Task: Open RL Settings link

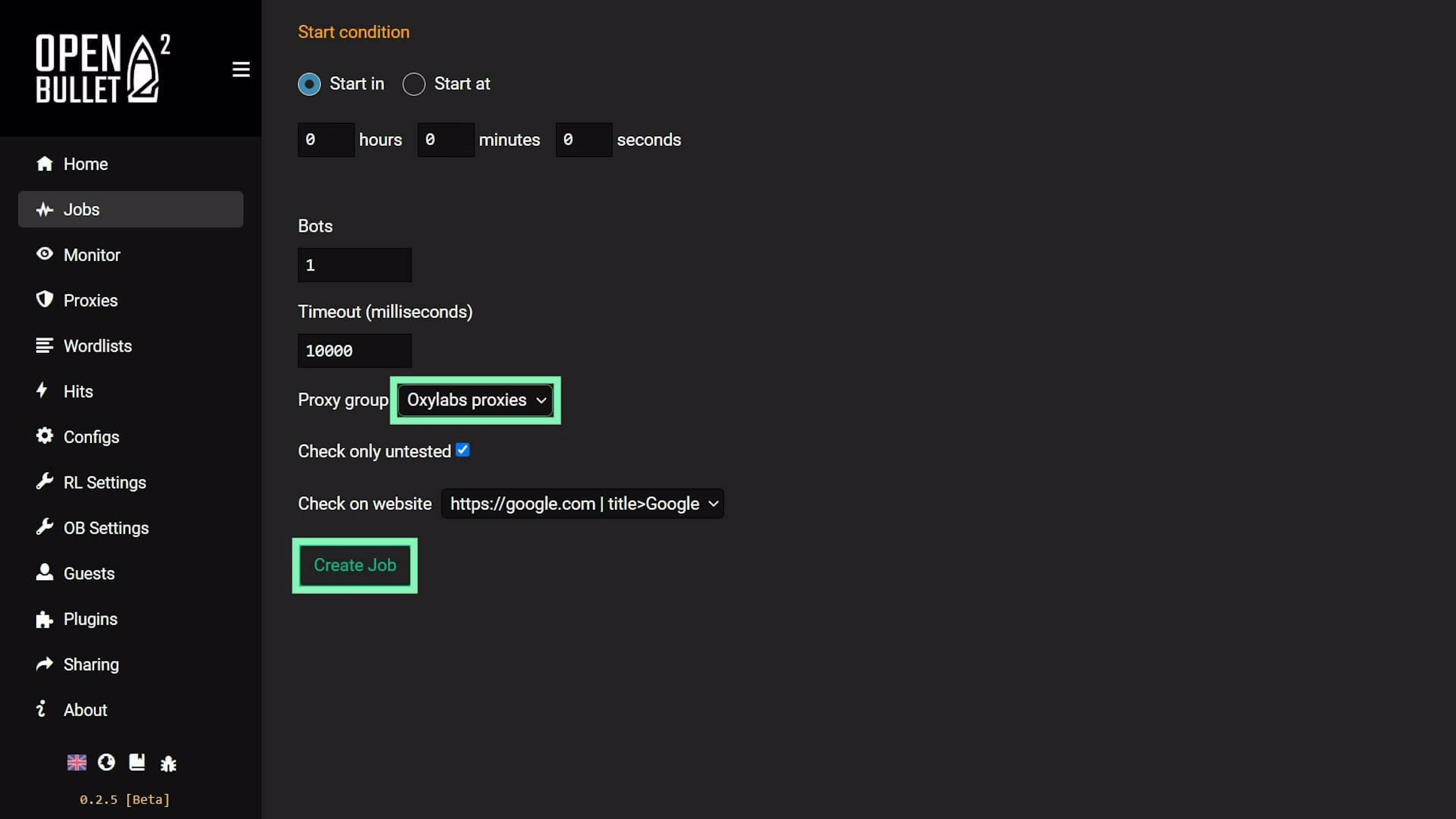Action: pyautogui.click(x=130, y=482)
